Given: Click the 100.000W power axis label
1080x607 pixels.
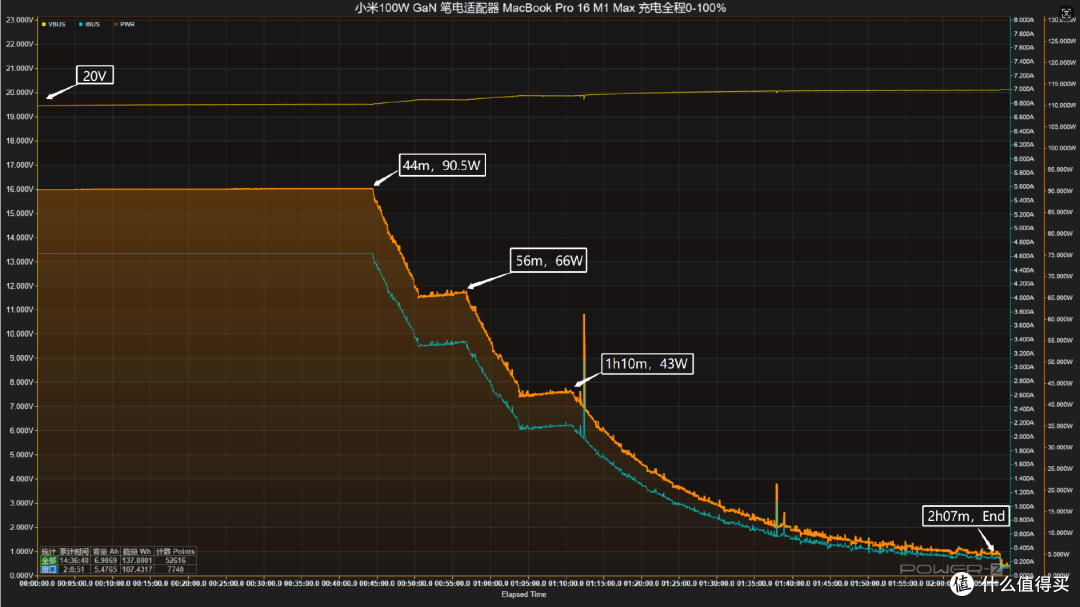Looking at the screenshot, I should pos(1061,148).
